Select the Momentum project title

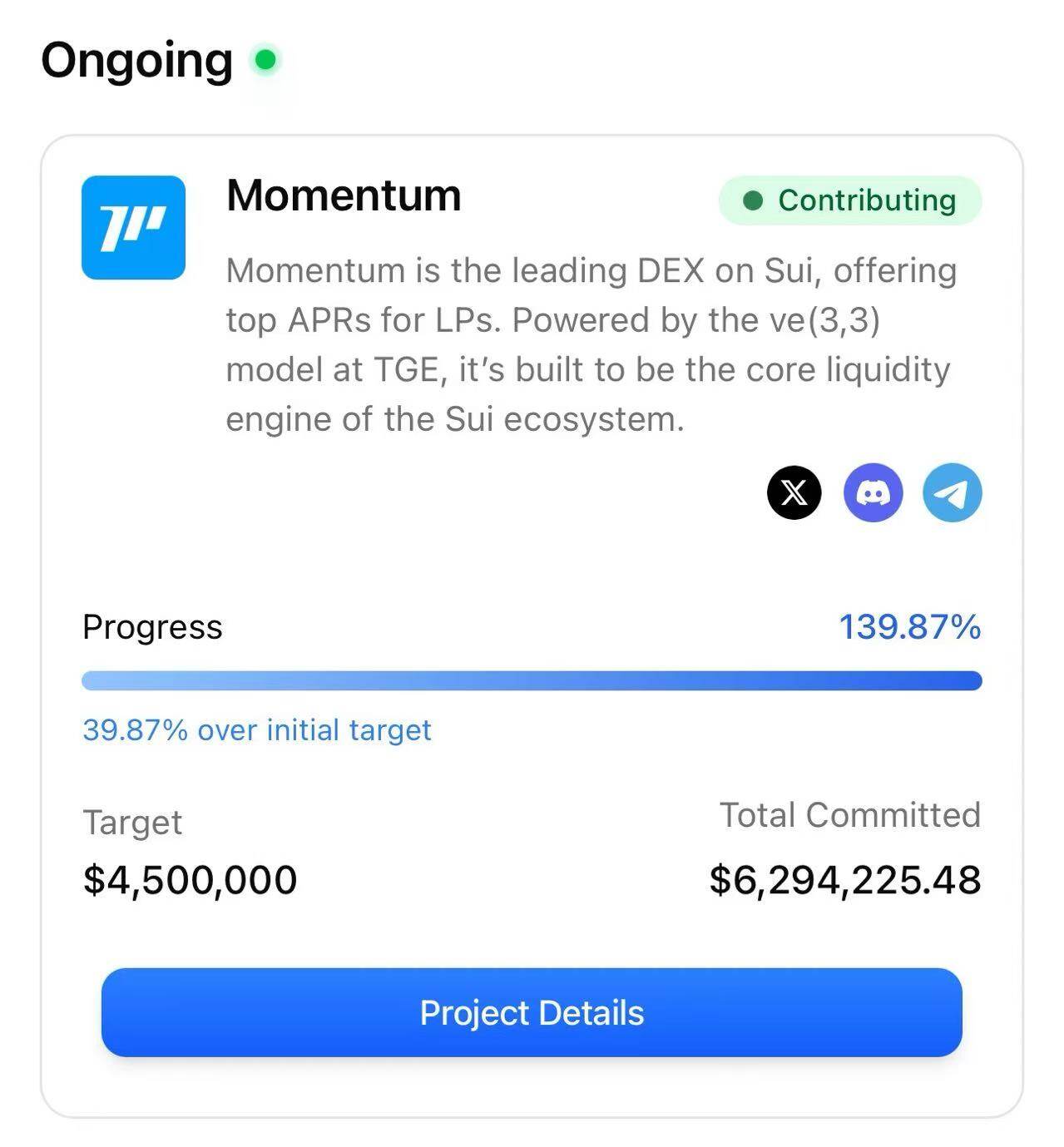pos(344,195)
